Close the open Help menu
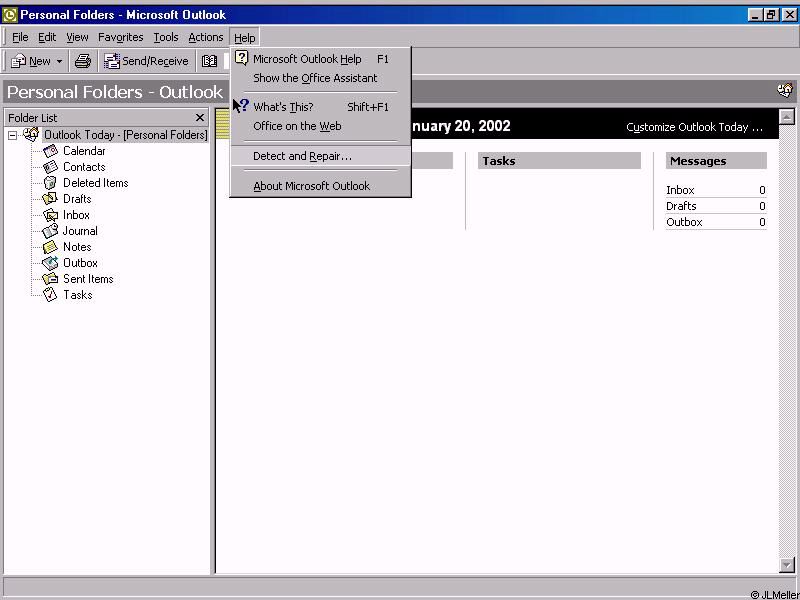800x600 pixels. pyautogui.click(x=244, y=37)
